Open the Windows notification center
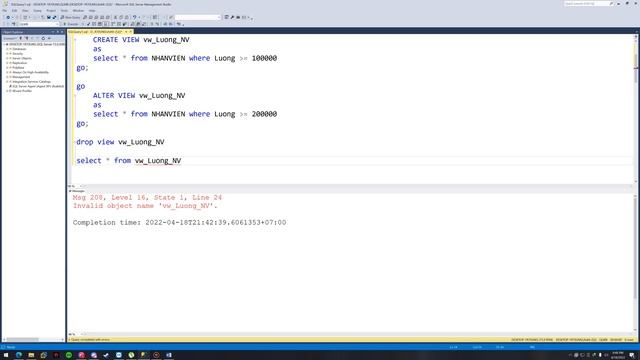 tap(632, 355)
